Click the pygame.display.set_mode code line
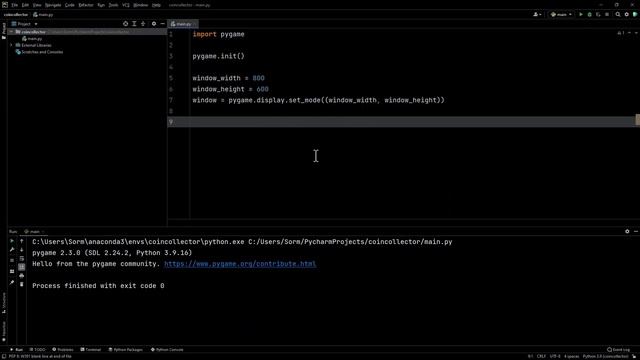 (x=318, y=100)
